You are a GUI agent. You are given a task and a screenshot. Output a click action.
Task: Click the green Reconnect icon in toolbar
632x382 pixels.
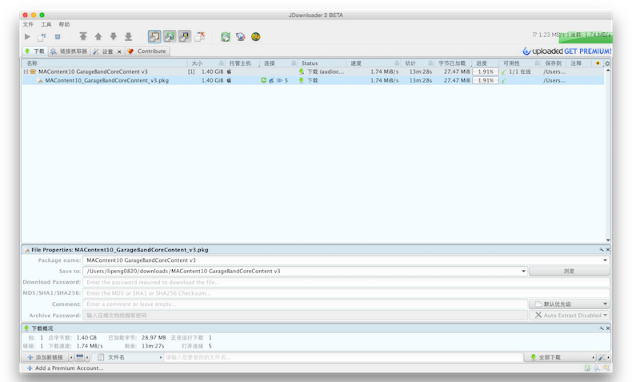click(x=225, y=37)
